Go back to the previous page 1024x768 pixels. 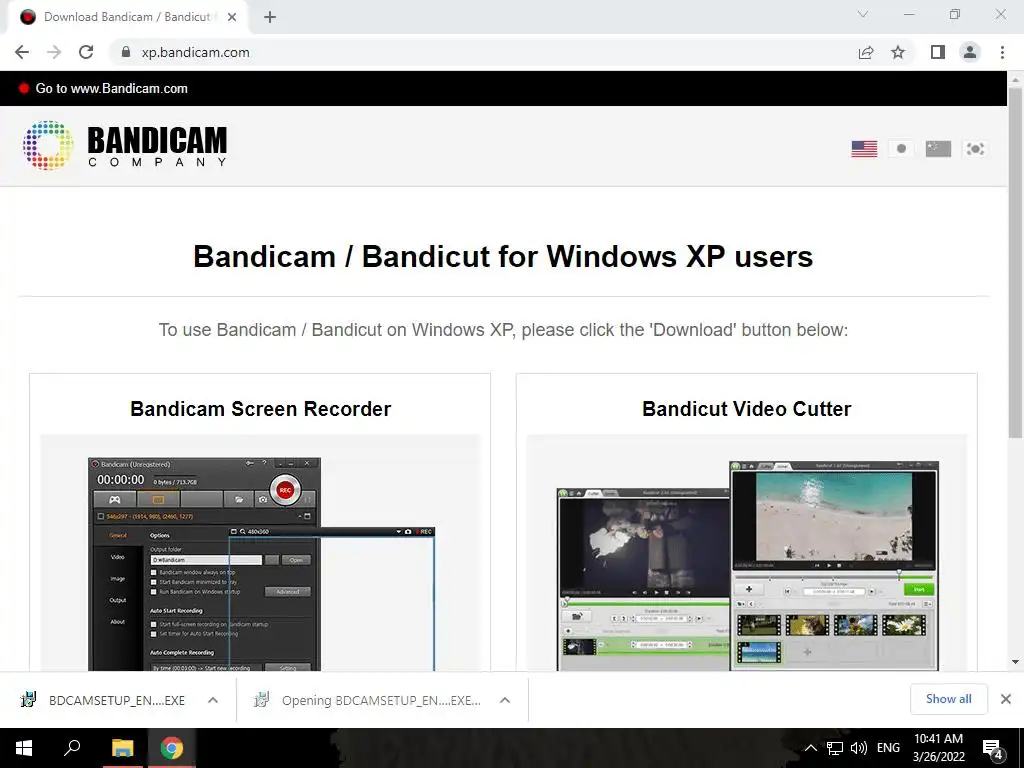tap(22, 52)
